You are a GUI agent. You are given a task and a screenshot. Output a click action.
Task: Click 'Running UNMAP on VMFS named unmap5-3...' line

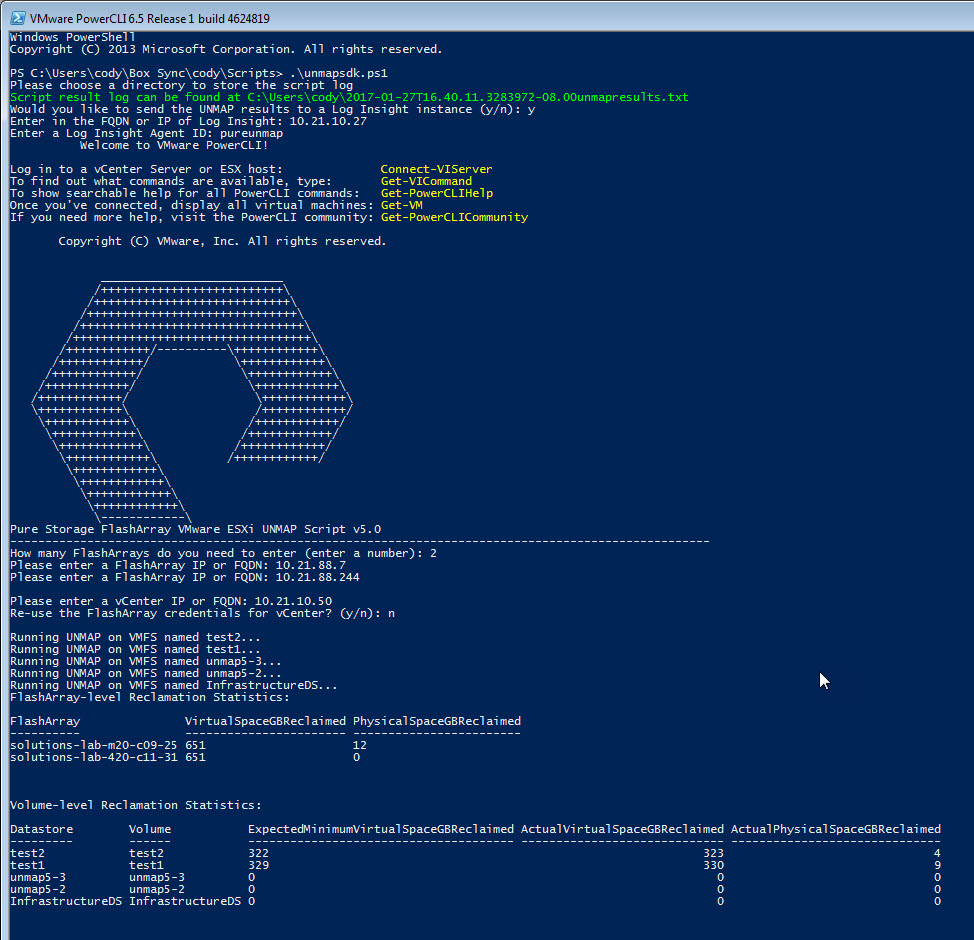[146, 661]
